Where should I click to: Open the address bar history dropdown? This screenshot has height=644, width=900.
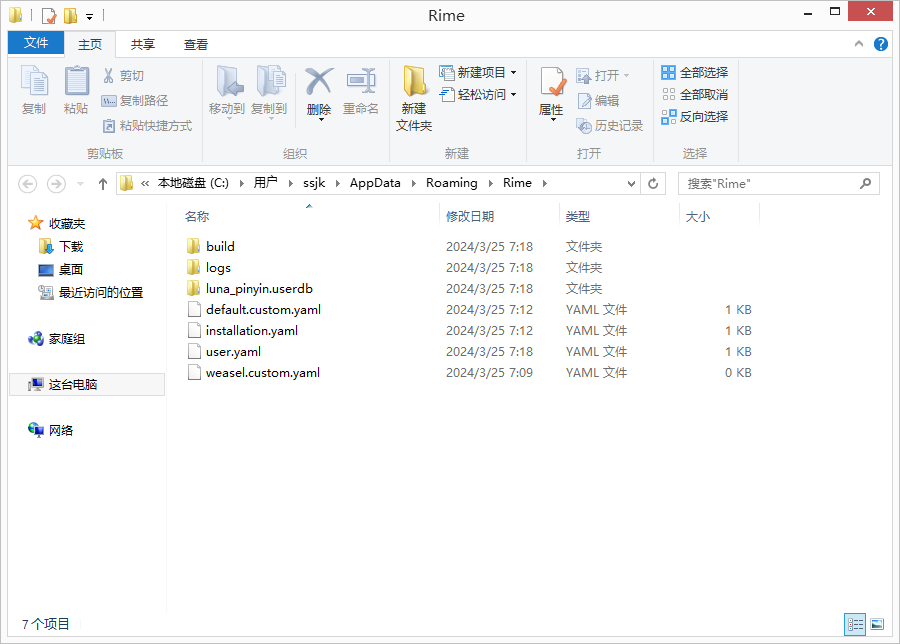click(631, 184)
